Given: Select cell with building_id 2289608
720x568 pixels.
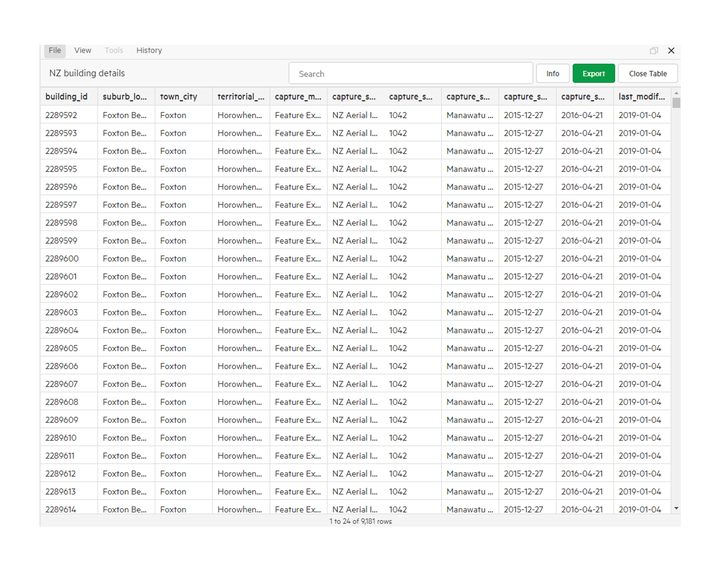Looking at the screenshot, I should click(x=68, y=402).
